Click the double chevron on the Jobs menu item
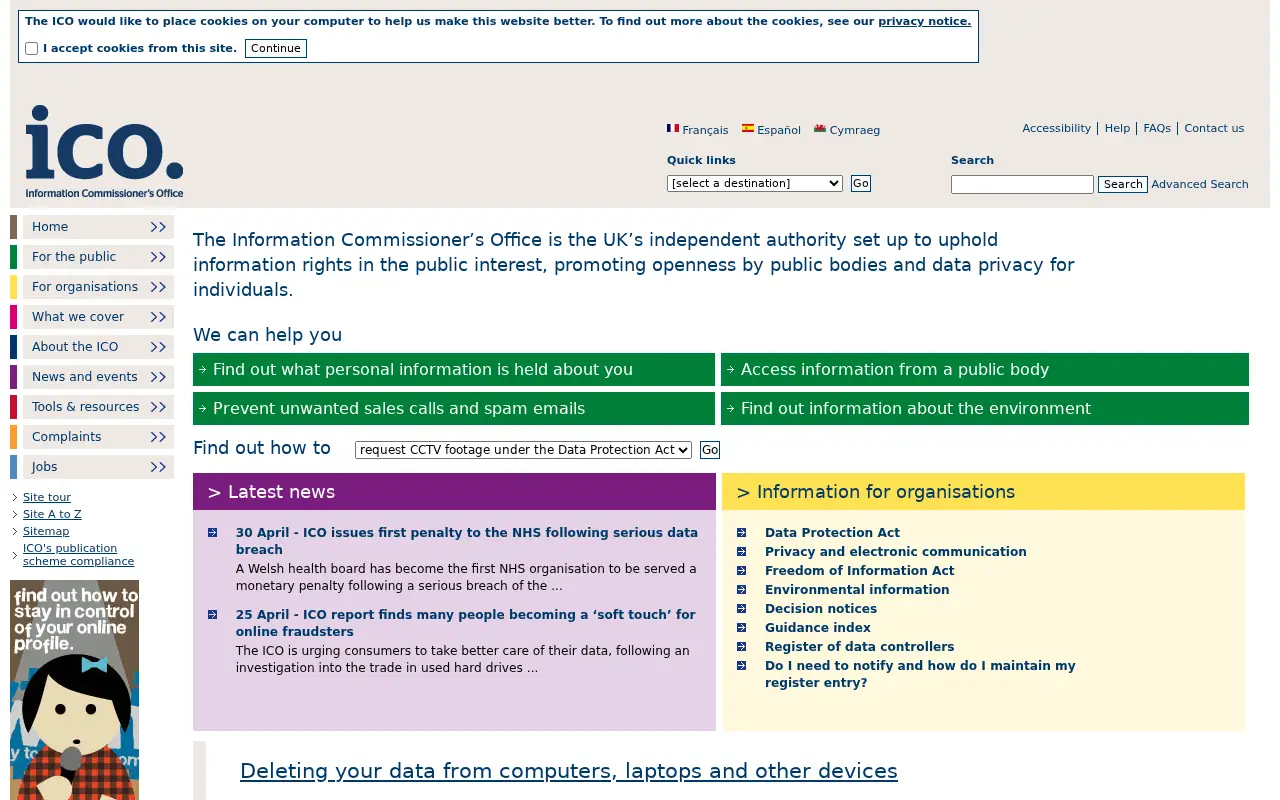 coord(158,467)
